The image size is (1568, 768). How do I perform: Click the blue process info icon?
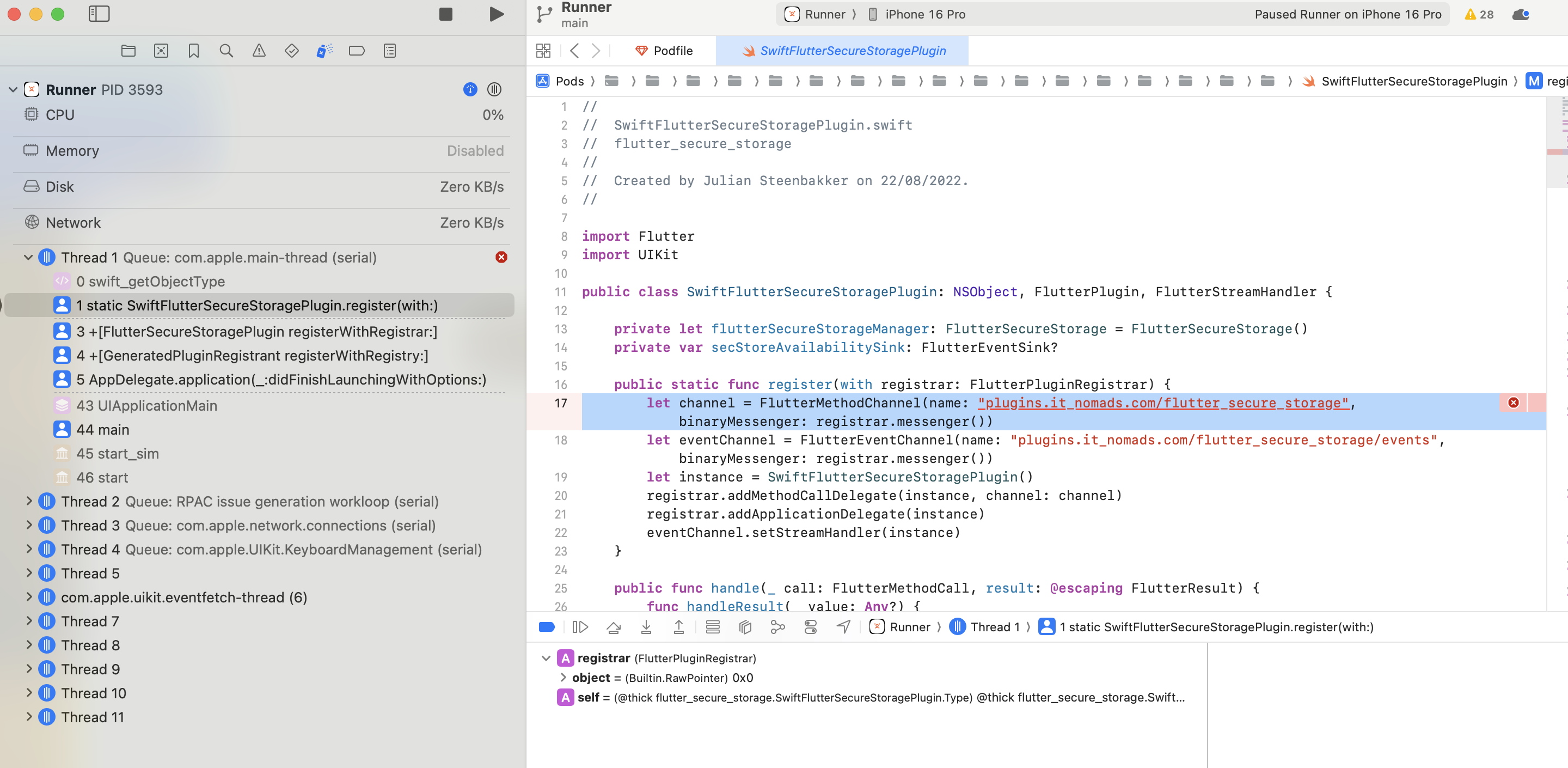click(x=470, y=89)
